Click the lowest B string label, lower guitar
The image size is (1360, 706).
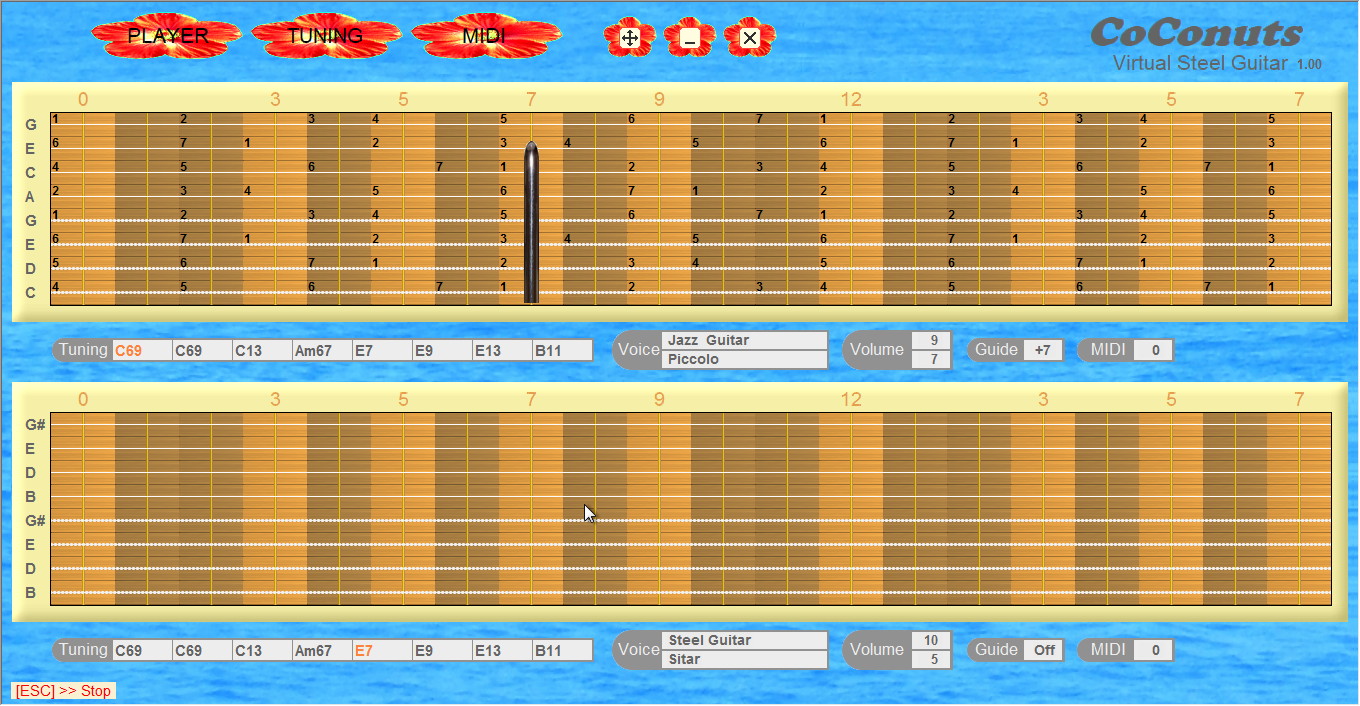click(31, 593)
